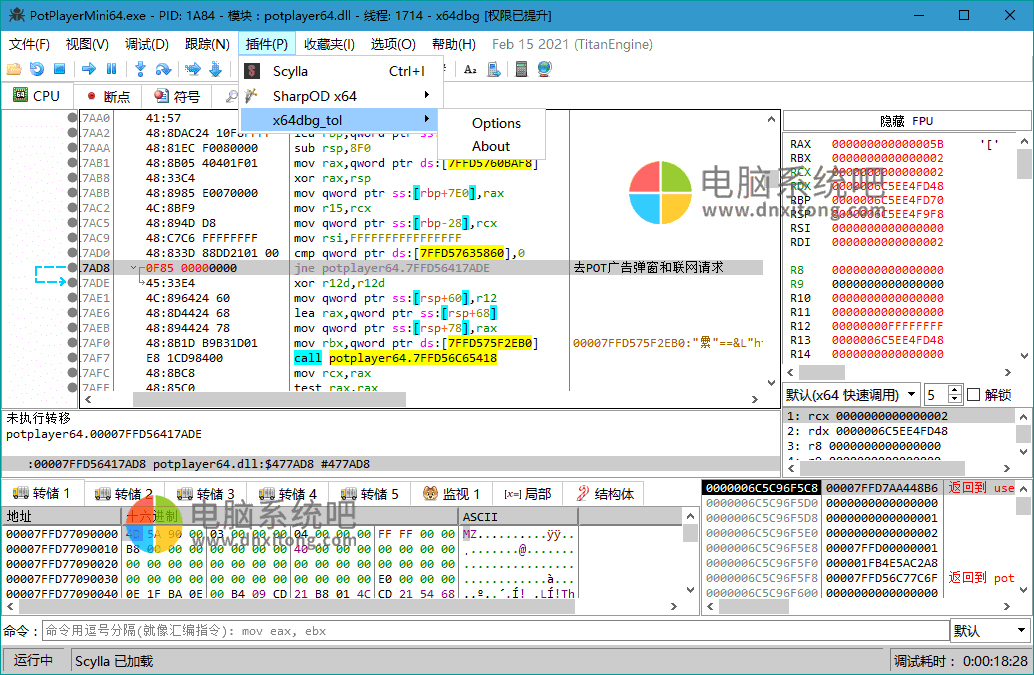Image resolution: width=1034 pixels, height=675 pixels.
Task: Restart the debuggee with the restart icon
Action: click(37, 69)
